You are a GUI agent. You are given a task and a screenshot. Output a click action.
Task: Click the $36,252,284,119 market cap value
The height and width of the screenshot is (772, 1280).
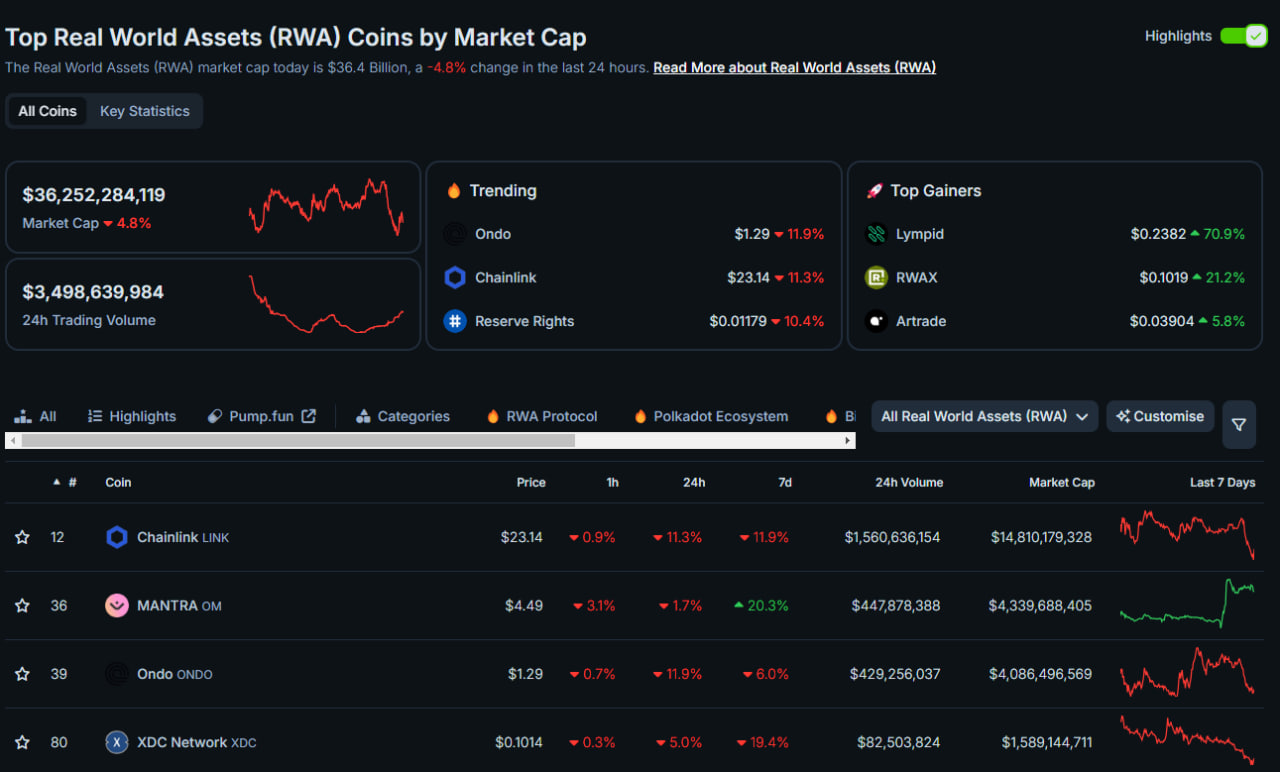94,195
